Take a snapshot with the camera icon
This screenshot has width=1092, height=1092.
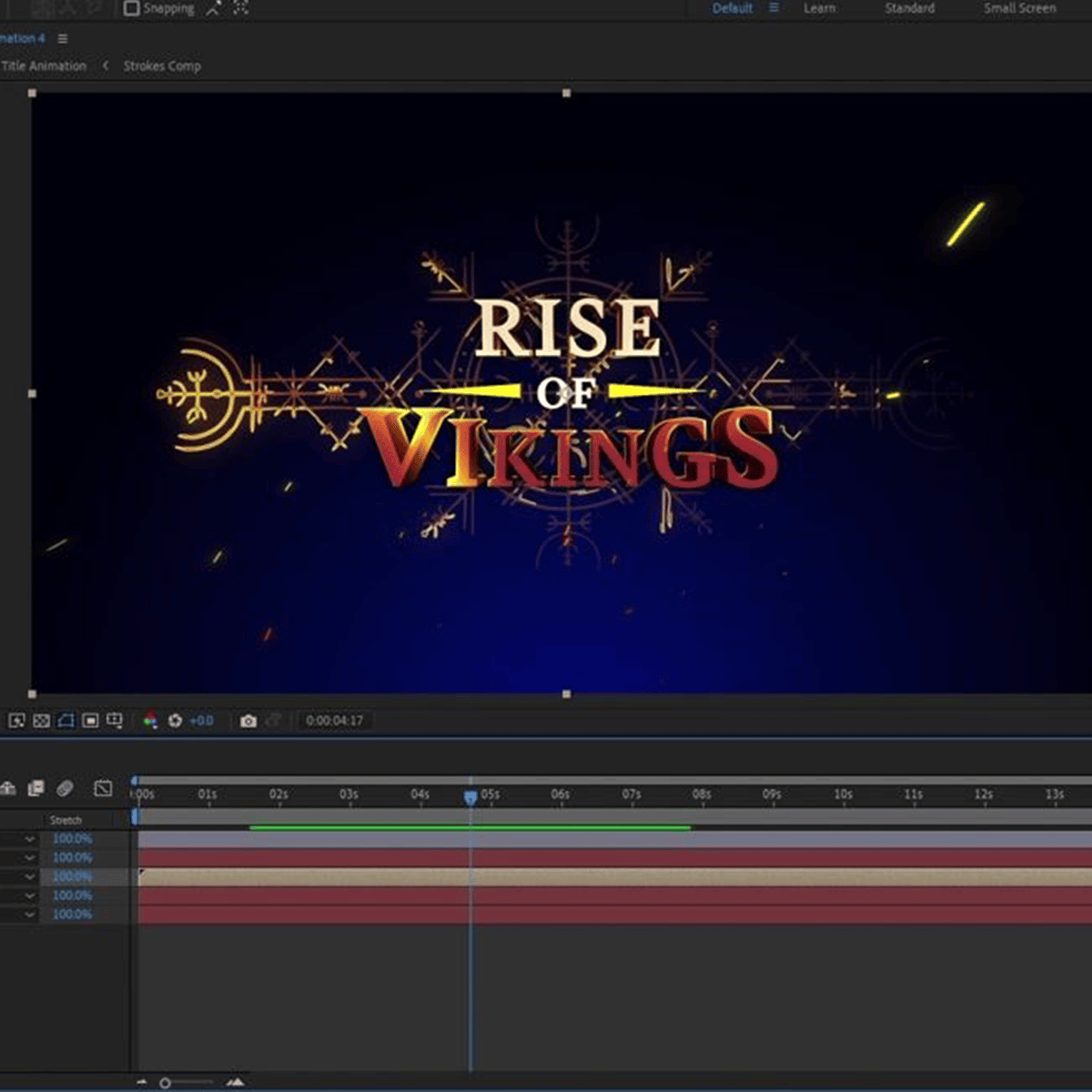(x=248, y=721)
